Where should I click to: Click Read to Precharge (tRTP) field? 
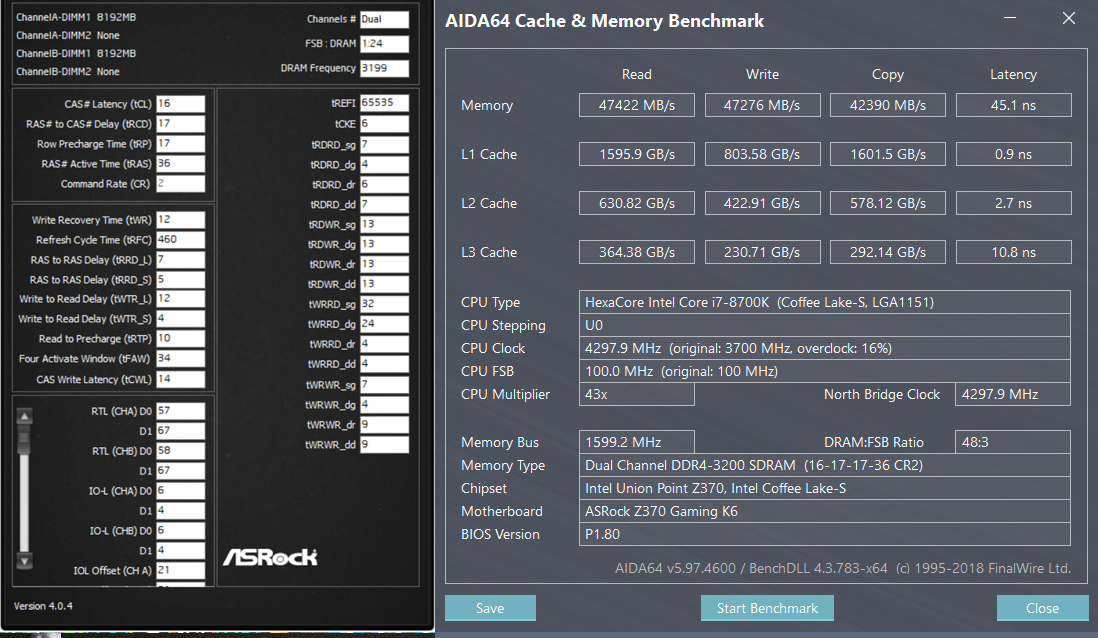pos(181,338)
